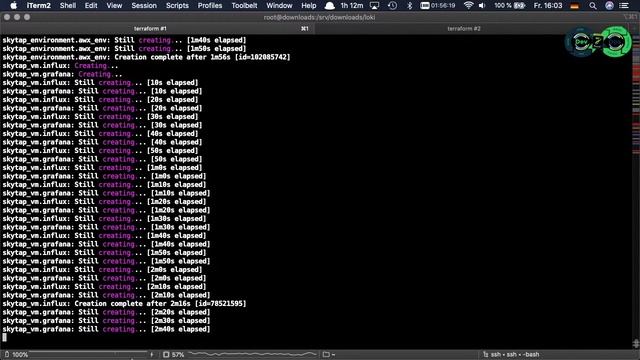This screenshot has width=640, height=360.
Task: Click 'skytap_vm.grafana: Creating...' line
Action: pyautogui.click(x=62, y=74)
